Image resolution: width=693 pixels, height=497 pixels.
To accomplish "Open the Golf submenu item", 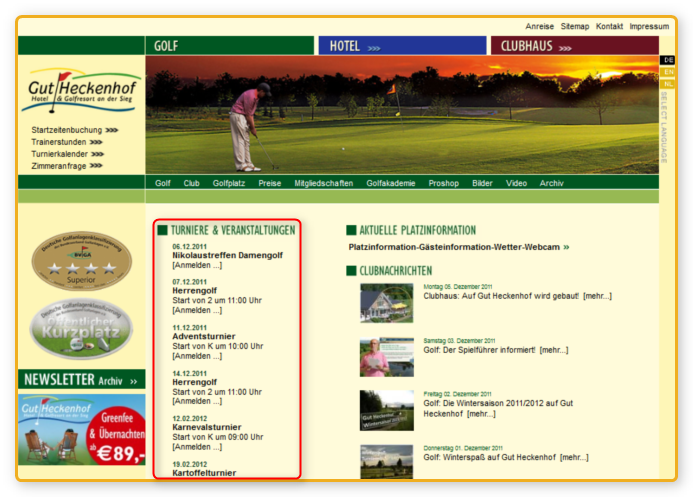I will click(163, 183).
